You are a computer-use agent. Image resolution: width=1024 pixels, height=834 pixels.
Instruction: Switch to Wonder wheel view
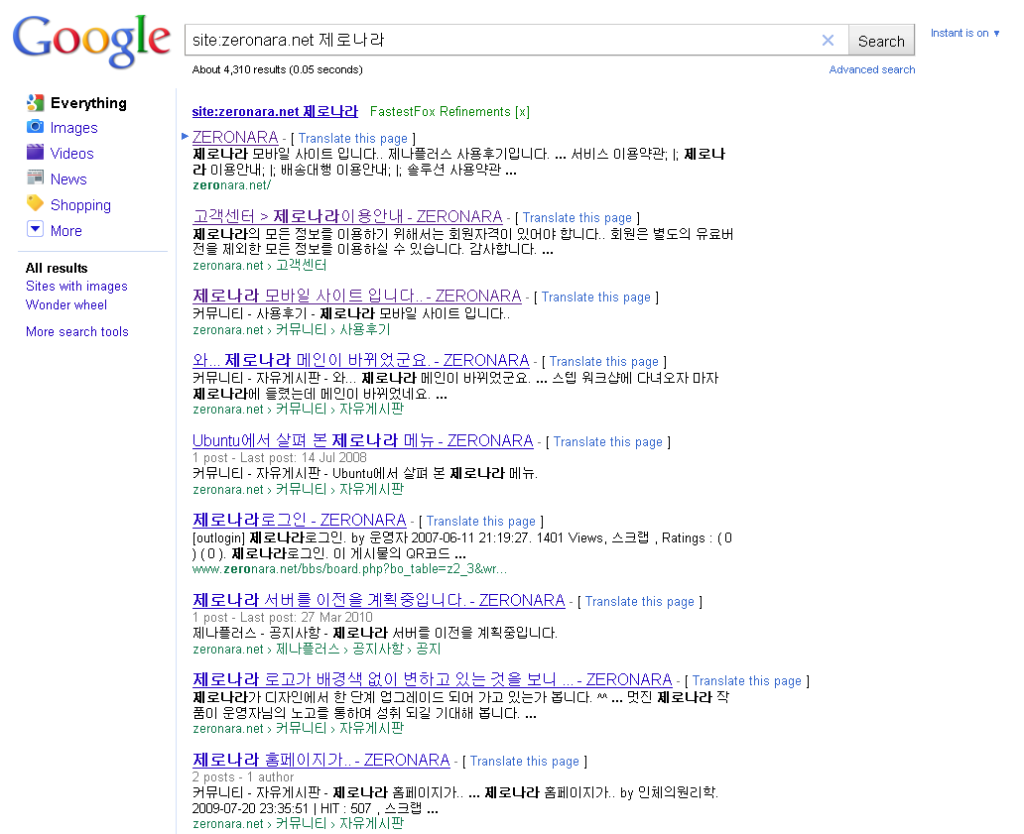pyautogui.click(x=66, y=305)
